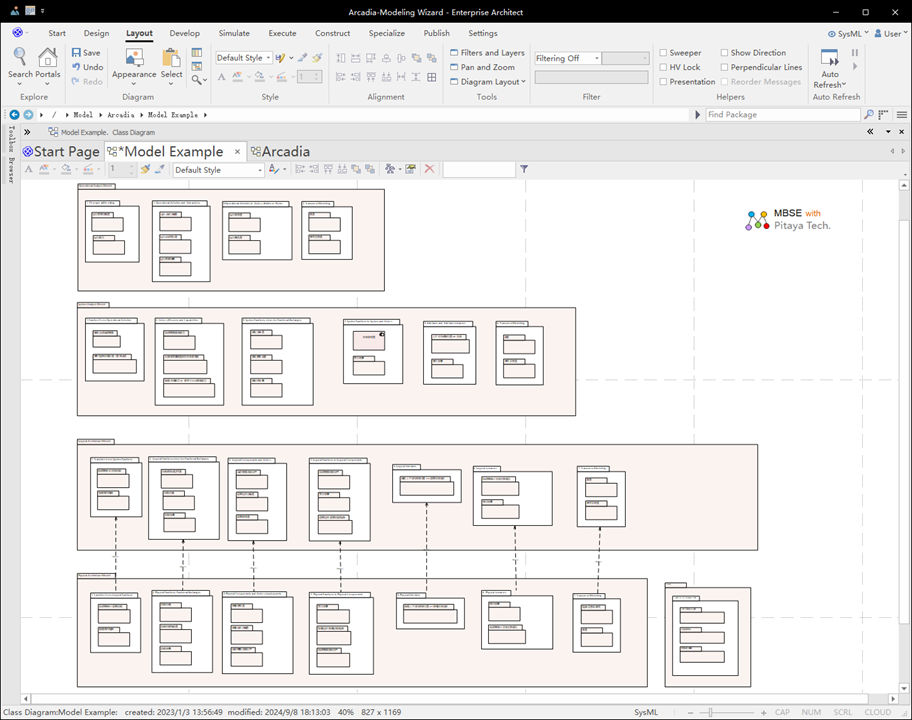Open the Develop ribbon tab

click(x=185, y=33)
